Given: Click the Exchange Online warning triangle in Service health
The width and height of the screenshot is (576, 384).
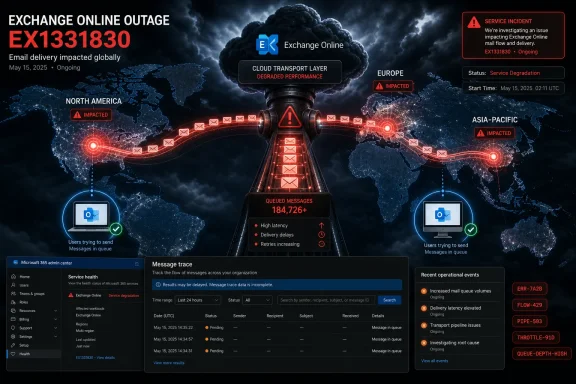Looking at the screenshot, I should click(71, 295).
